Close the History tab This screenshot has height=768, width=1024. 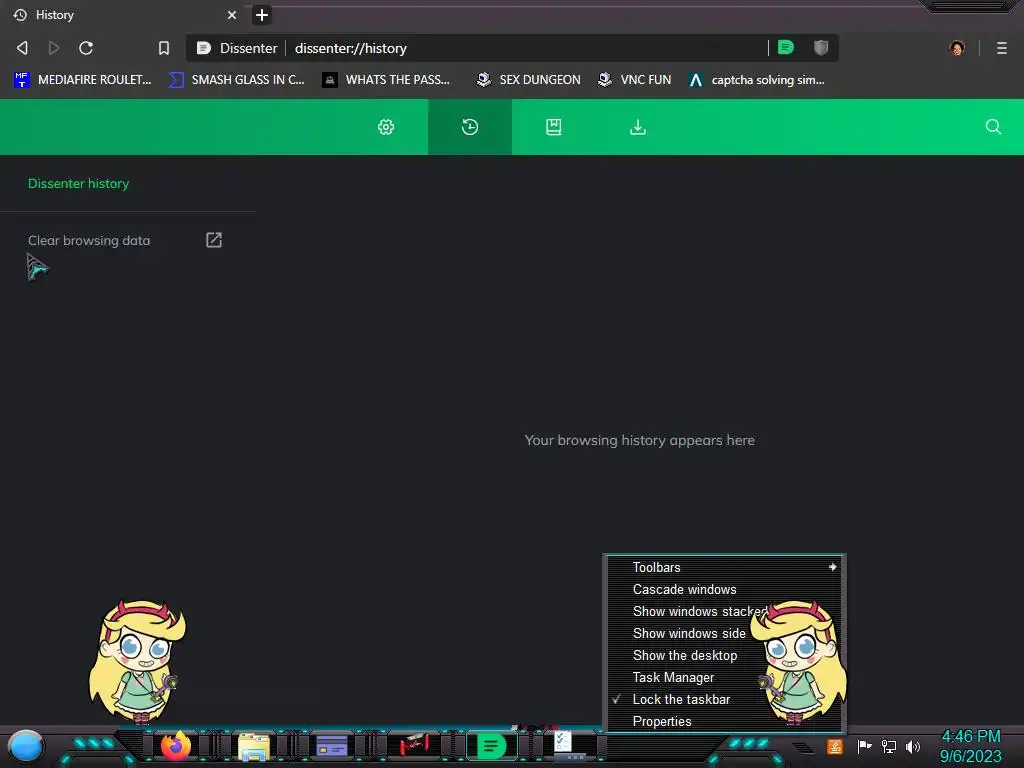(x=232, y=14)
